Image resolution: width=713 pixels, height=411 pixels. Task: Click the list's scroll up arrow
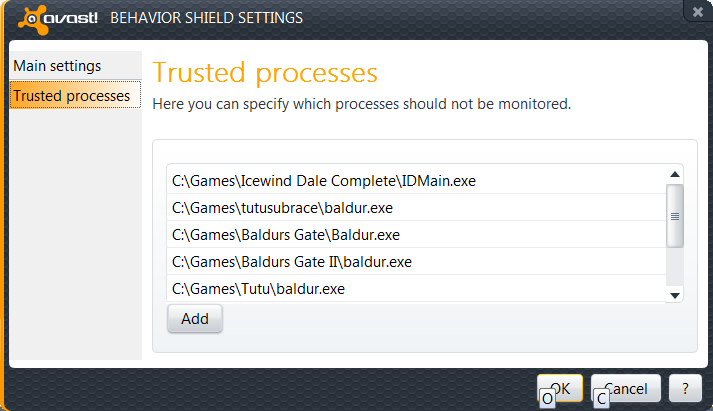click(x=675, y=176)
